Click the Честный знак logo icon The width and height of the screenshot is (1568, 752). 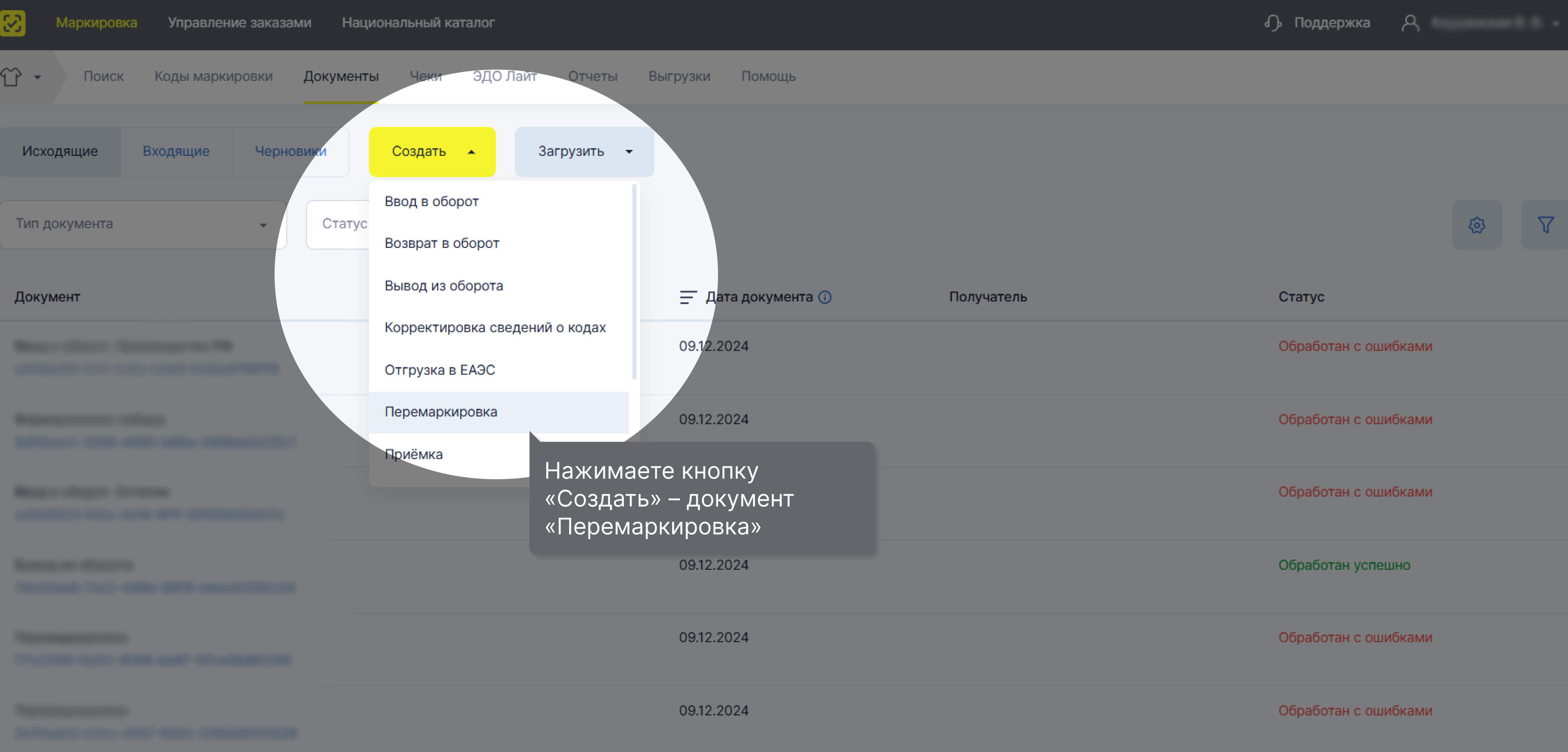click(12, 23)
